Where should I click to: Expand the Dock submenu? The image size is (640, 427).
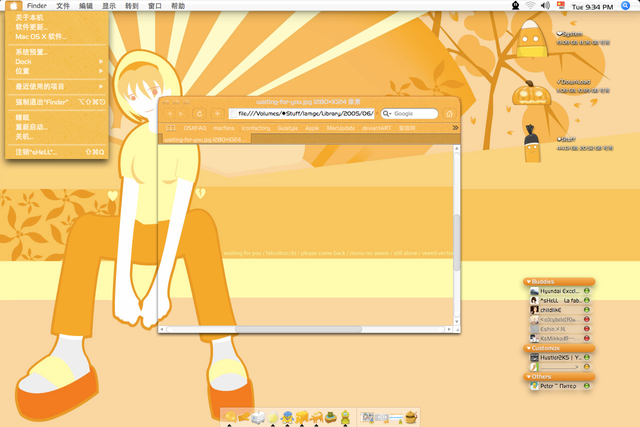57,62
